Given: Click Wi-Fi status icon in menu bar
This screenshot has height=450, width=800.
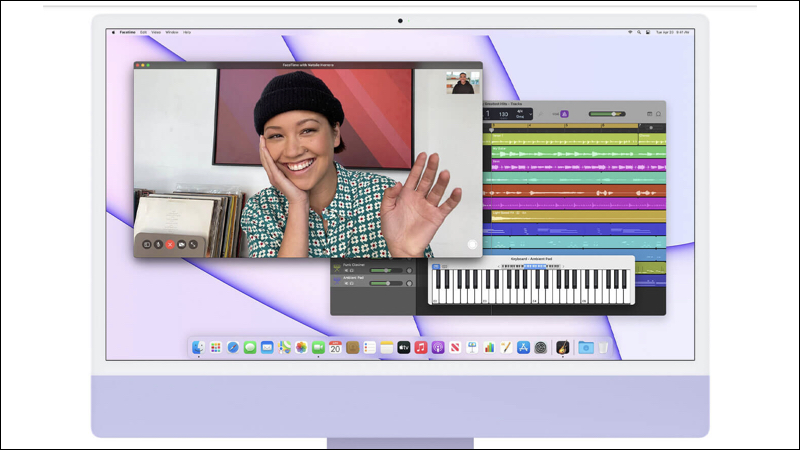Looking at the screenshot, I should click(x=630, y=32).
